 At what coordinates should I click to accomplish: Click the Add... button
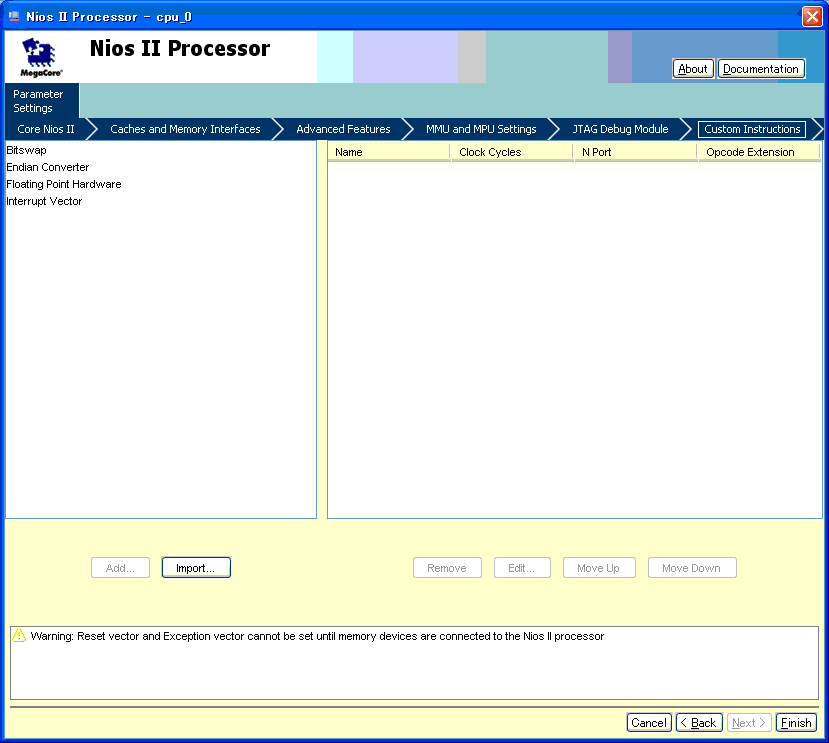click(121, 568)
